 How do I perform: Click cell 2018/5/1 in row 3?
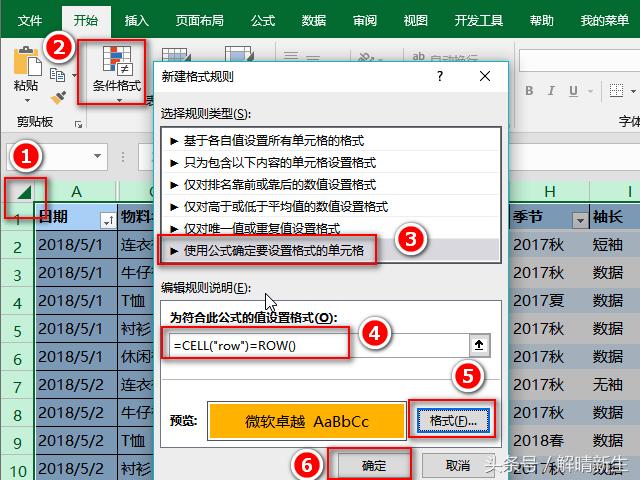point(77,273)
